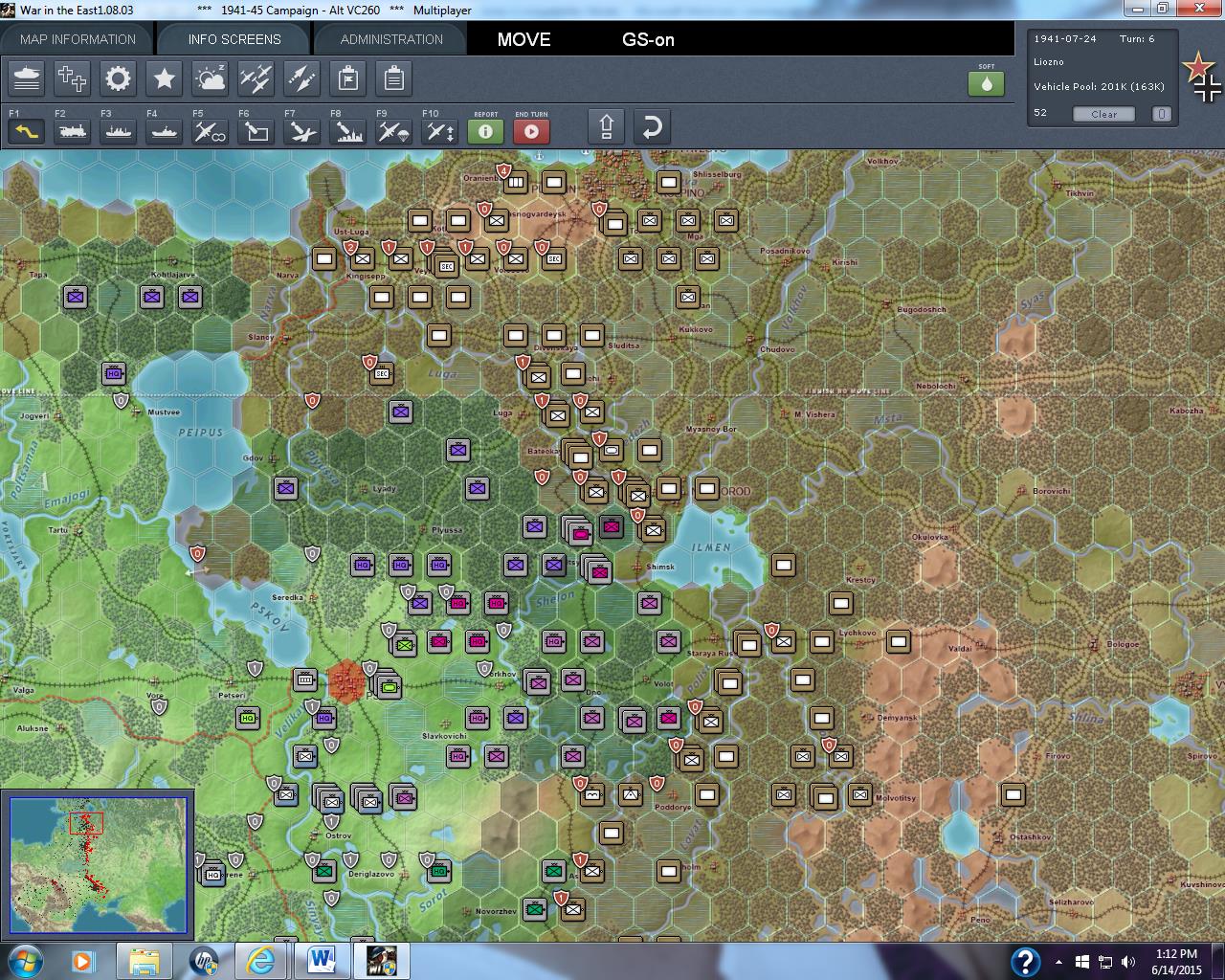Open the air doctrine screen with three planes icon

256,78
